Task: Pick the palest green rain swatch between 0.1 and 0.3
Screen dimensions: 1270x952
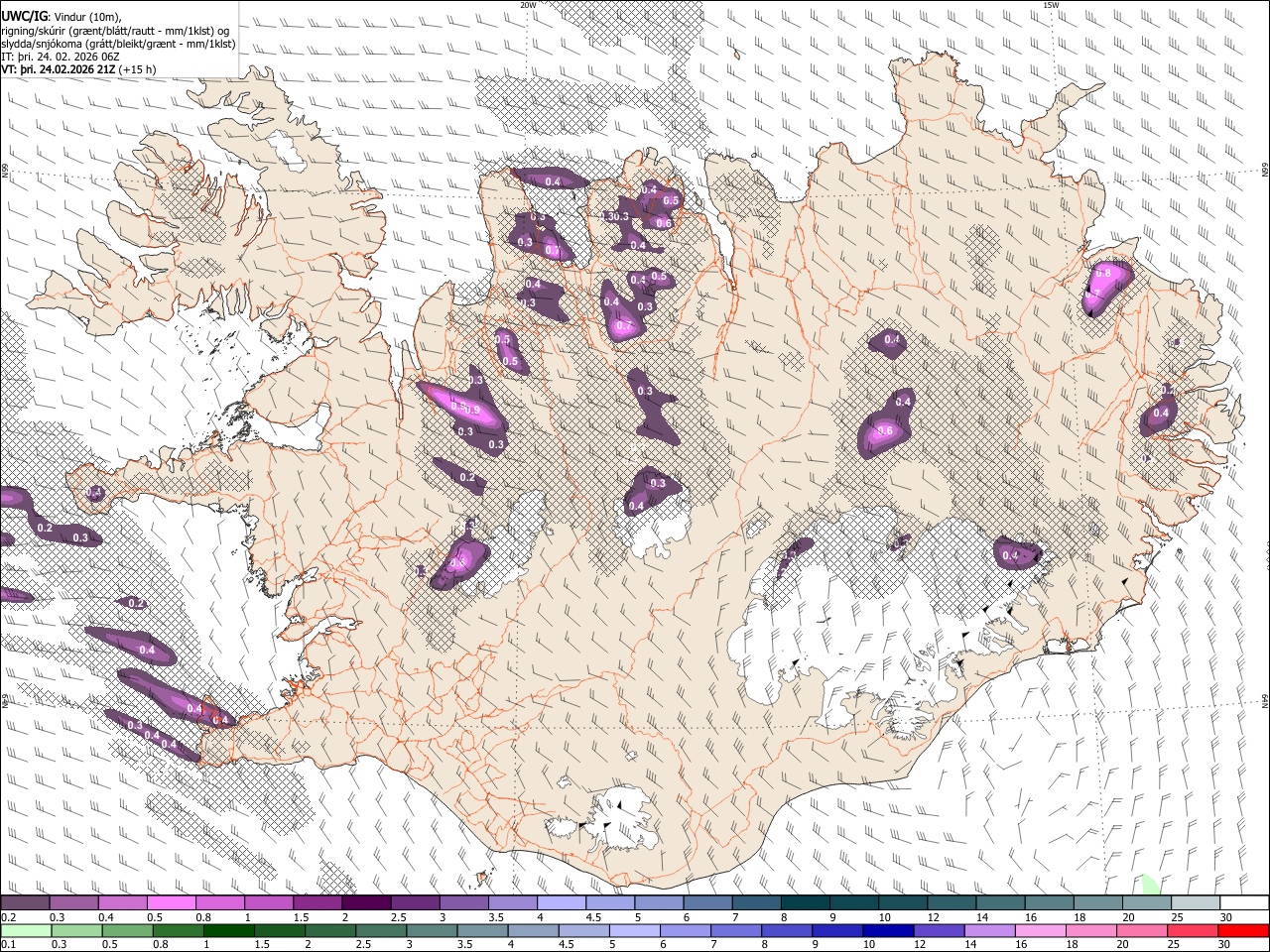Action: 27,930
